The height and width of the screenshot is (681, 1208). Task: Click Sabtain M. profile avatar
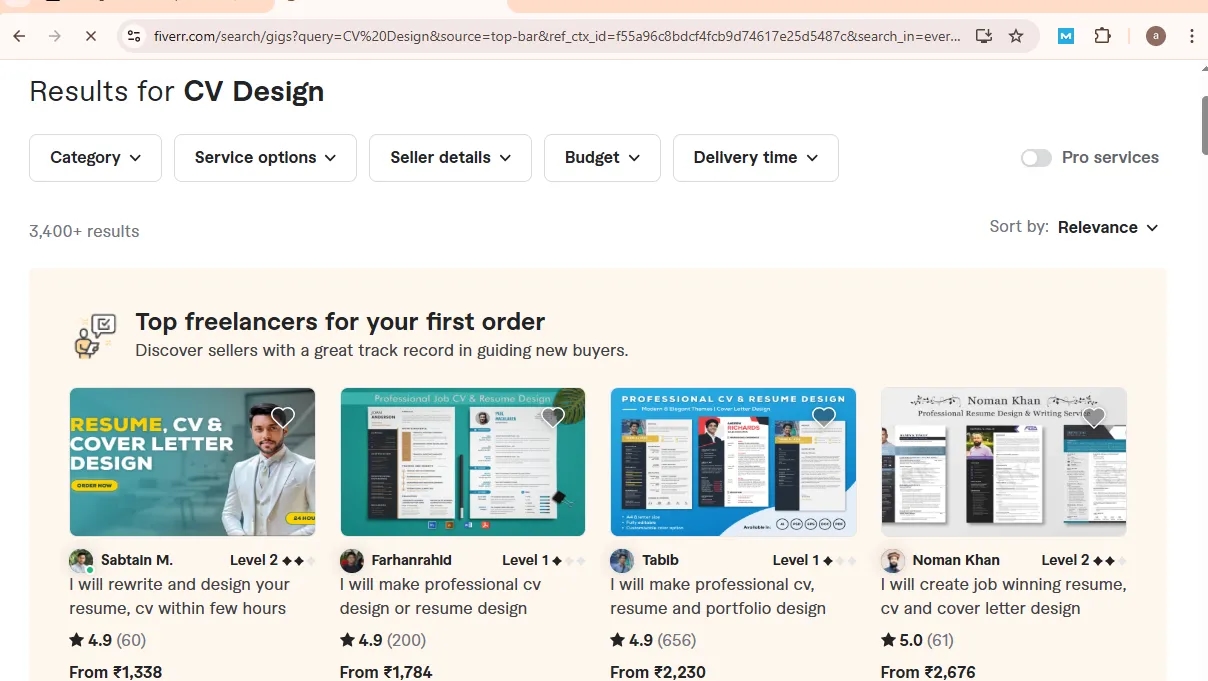tap(81, 560)
